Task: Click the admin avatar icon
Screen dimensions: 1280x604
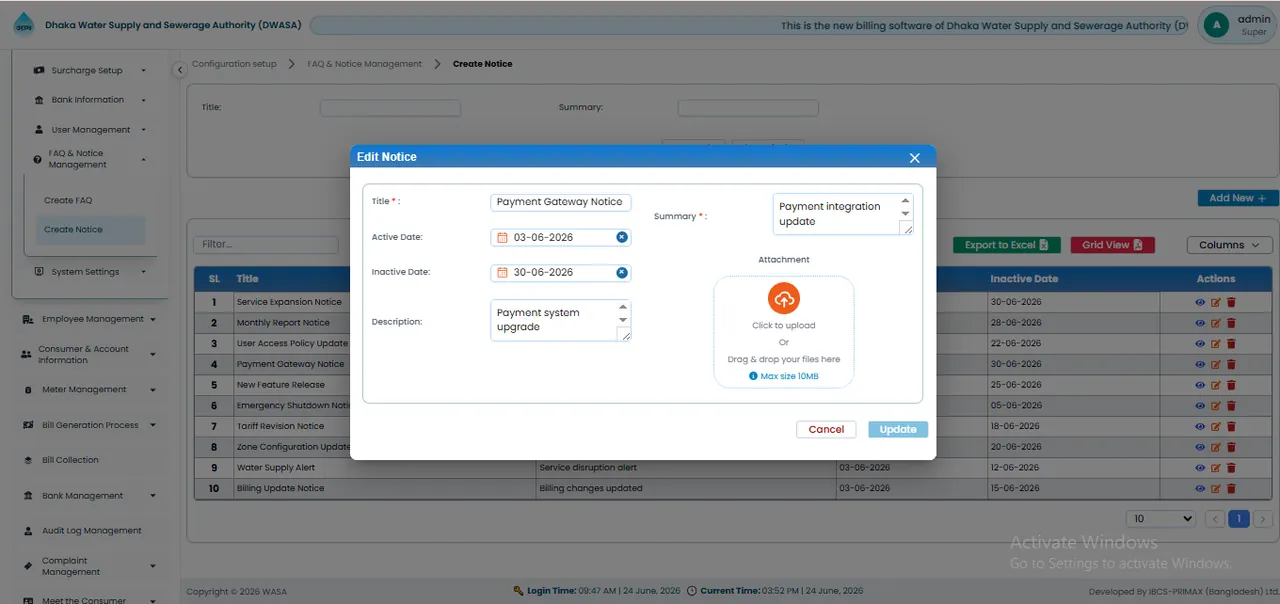Action: (x=1216, y=25)
